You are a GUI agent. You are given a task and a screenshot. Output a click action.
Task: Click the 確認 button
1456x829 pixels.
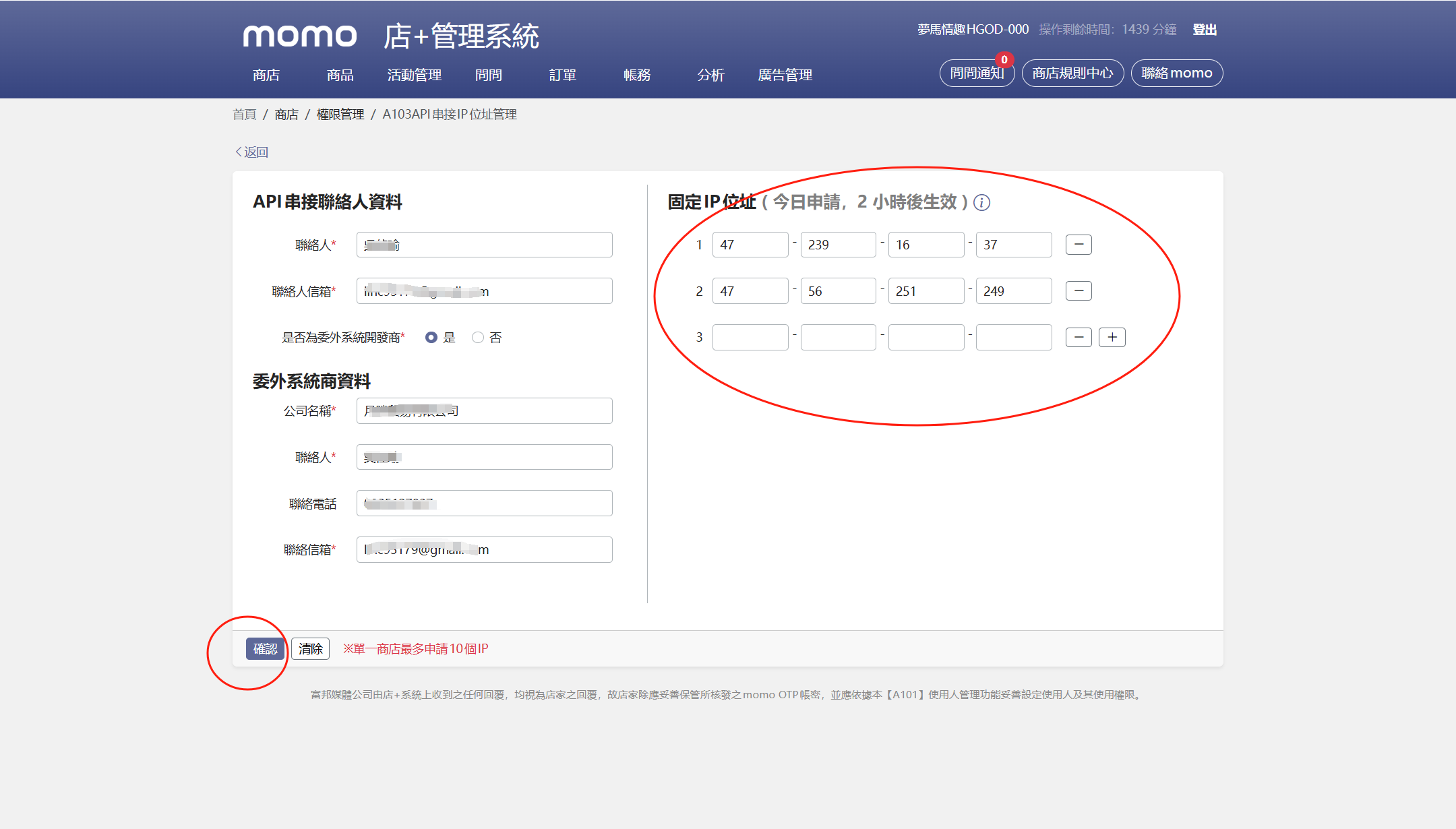tap(265, 648)
